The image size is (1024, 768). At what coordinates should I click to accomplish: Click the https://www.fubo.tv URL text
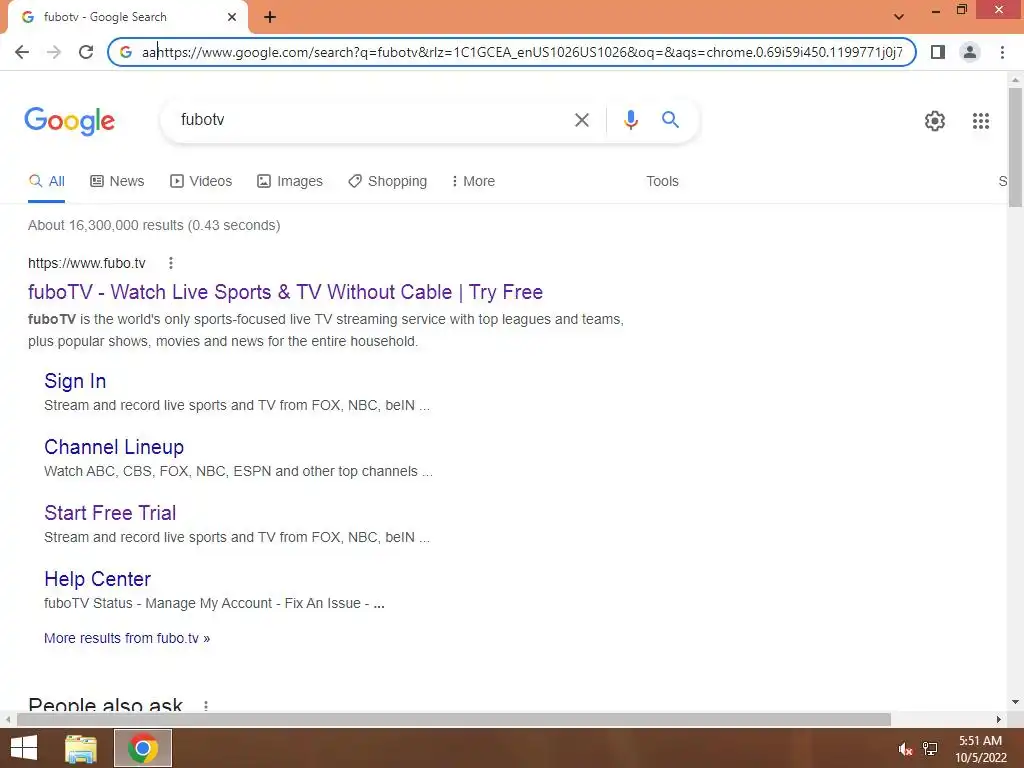pos(87,263)
